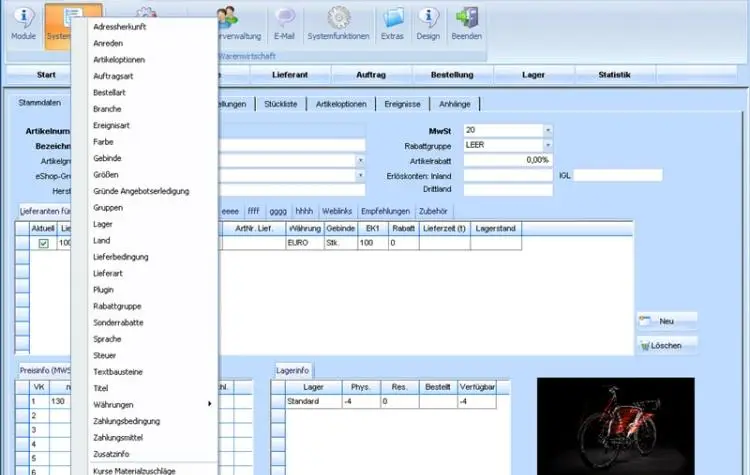Screen dimensions: 750x475
Task: Click the Beenden exit icon
Action: click(x=467, y=18)
